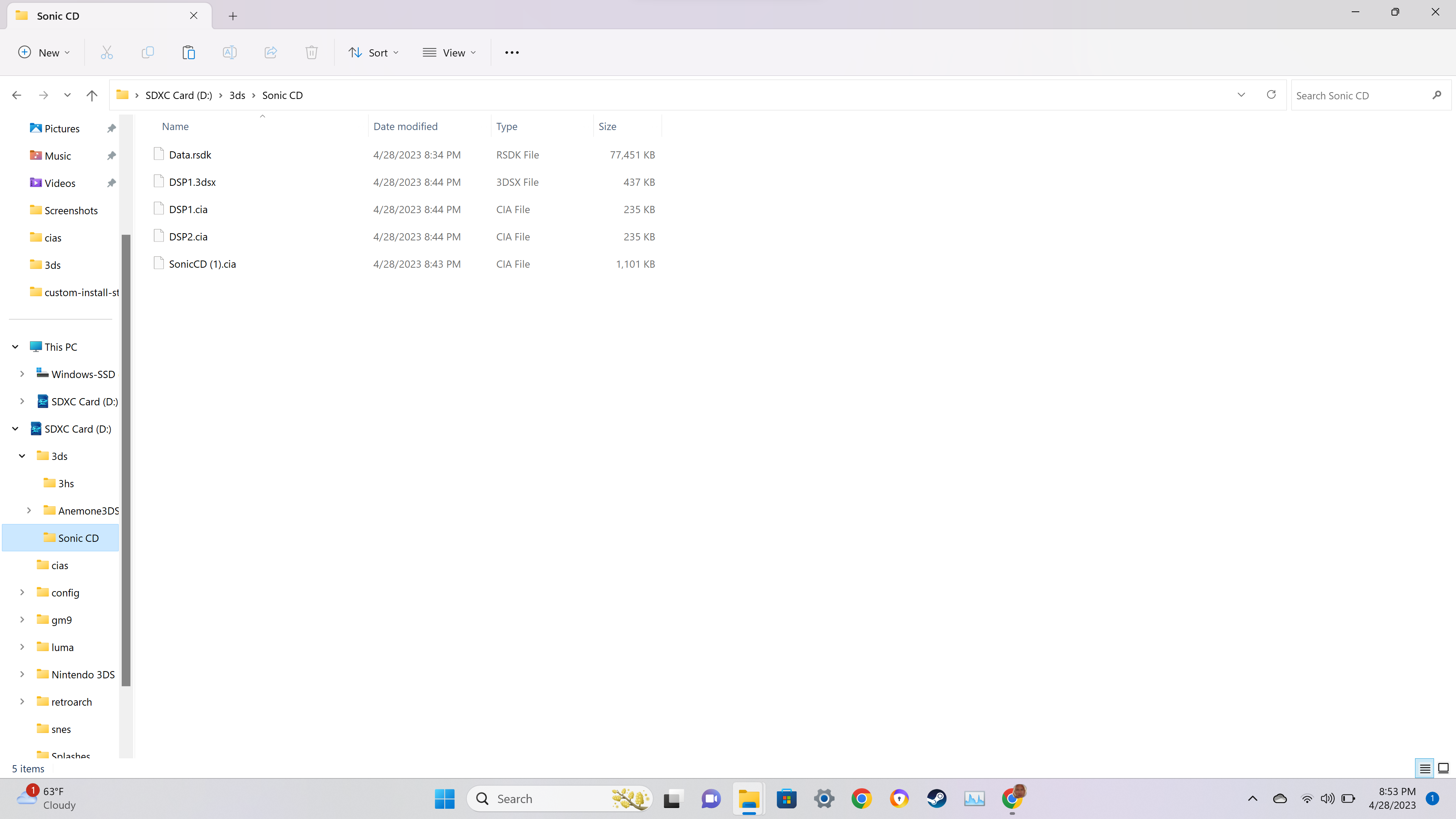This screenshot has height=819, width=1456.
Task: Click the search magnifier icon
Action: click(x=1437, y=96)
